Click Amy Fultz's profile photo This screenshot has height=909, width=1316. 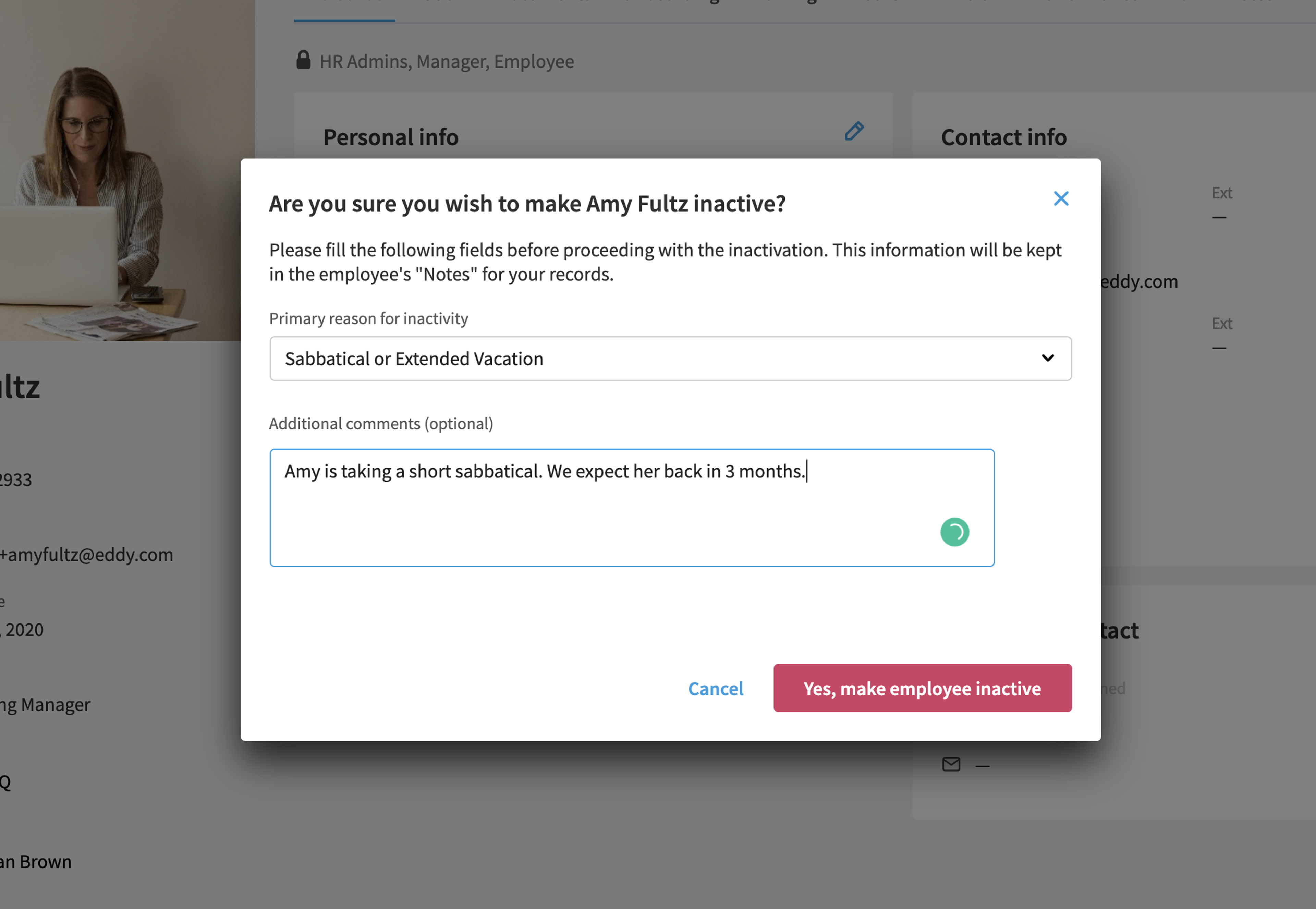pyautogui.click(x=120, y=171)
